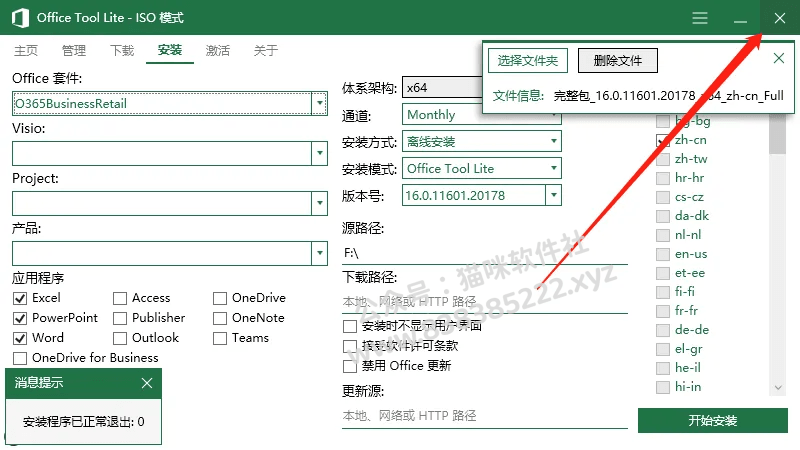Expand the Office 套件 dropdown

[319, 104]
